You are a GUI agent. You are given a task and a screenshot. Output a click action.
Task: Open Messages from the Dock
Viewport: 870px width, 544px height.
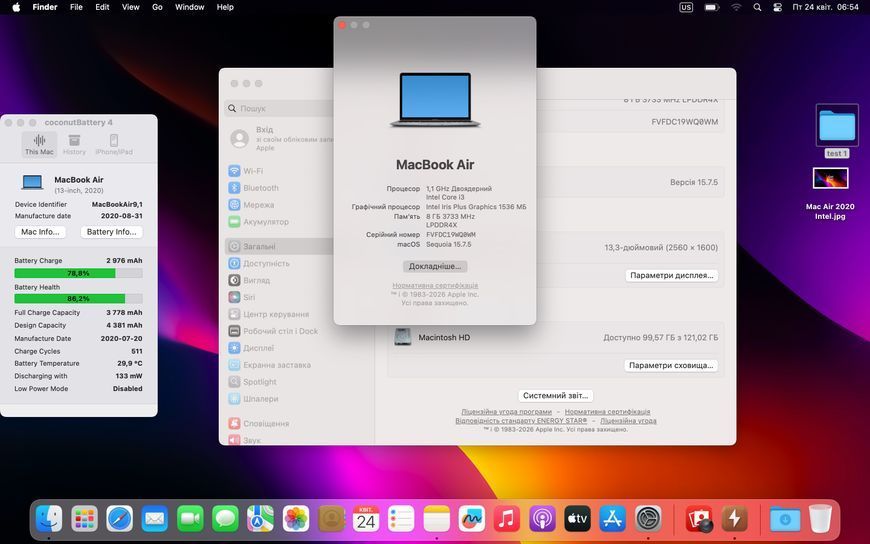225,519
